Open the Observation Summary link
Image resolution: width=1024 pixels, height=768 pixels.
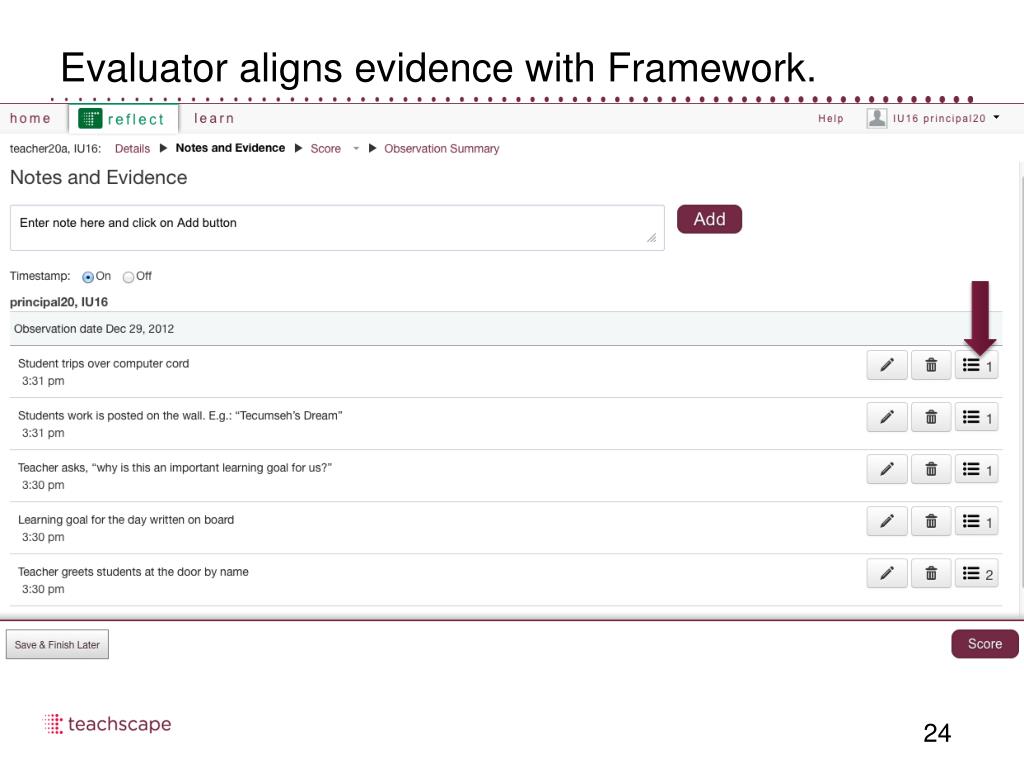pos(441,149)
